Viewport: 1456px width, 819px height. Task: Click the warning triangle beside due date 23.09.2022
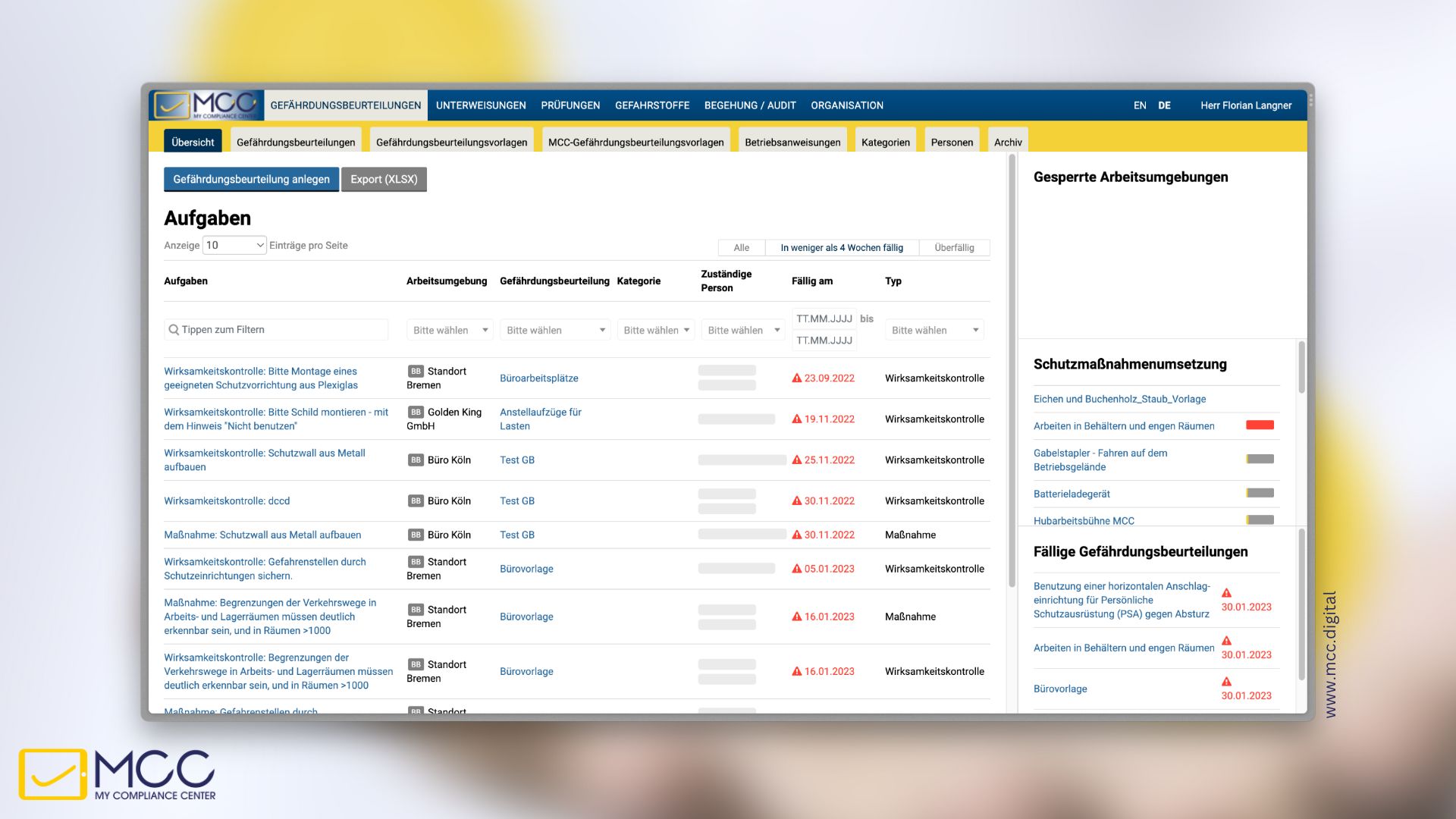795,378
